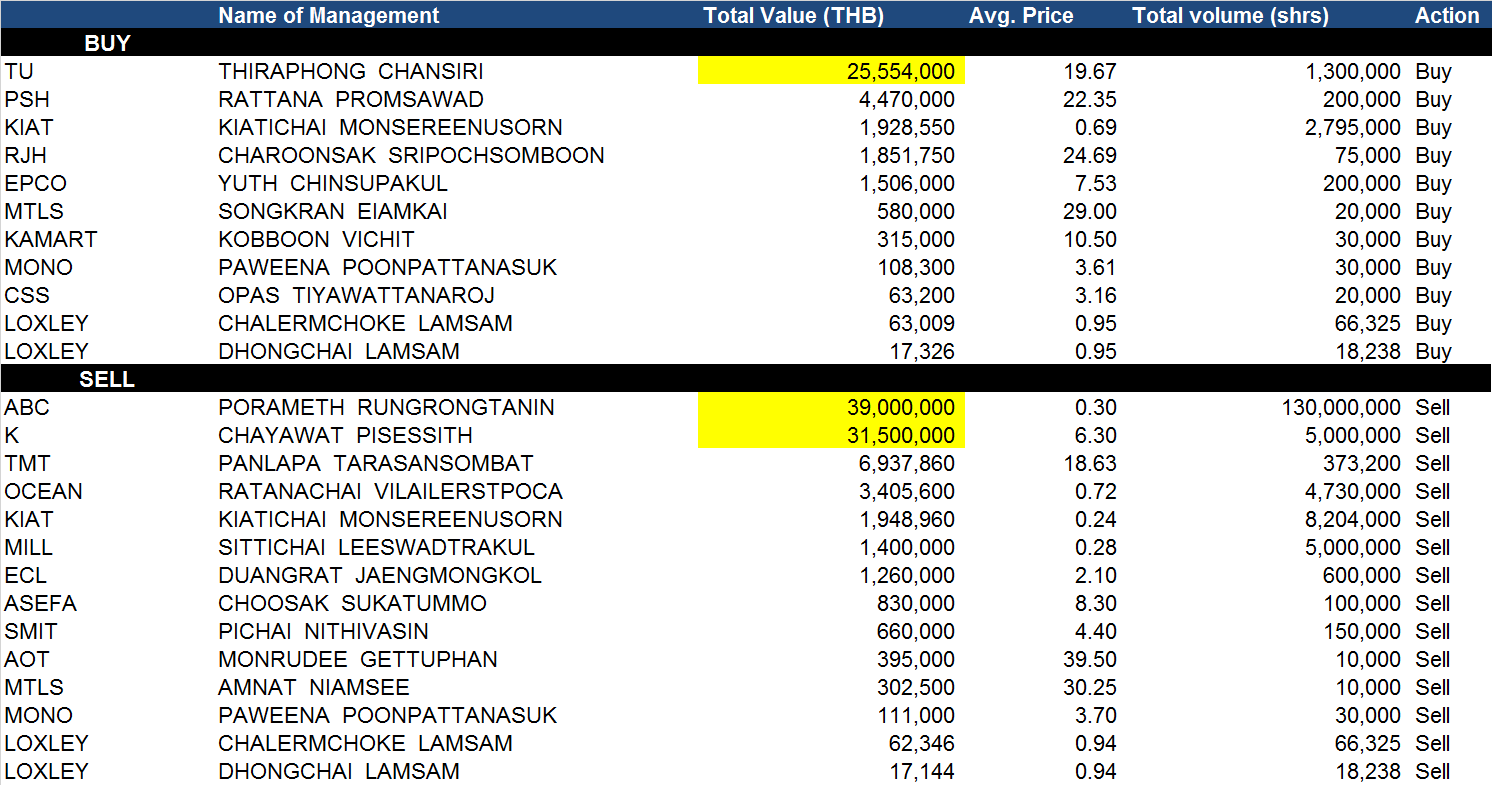Select DUANGRAT JAENGMONGKOL name cell

click(x=380, y=575)
